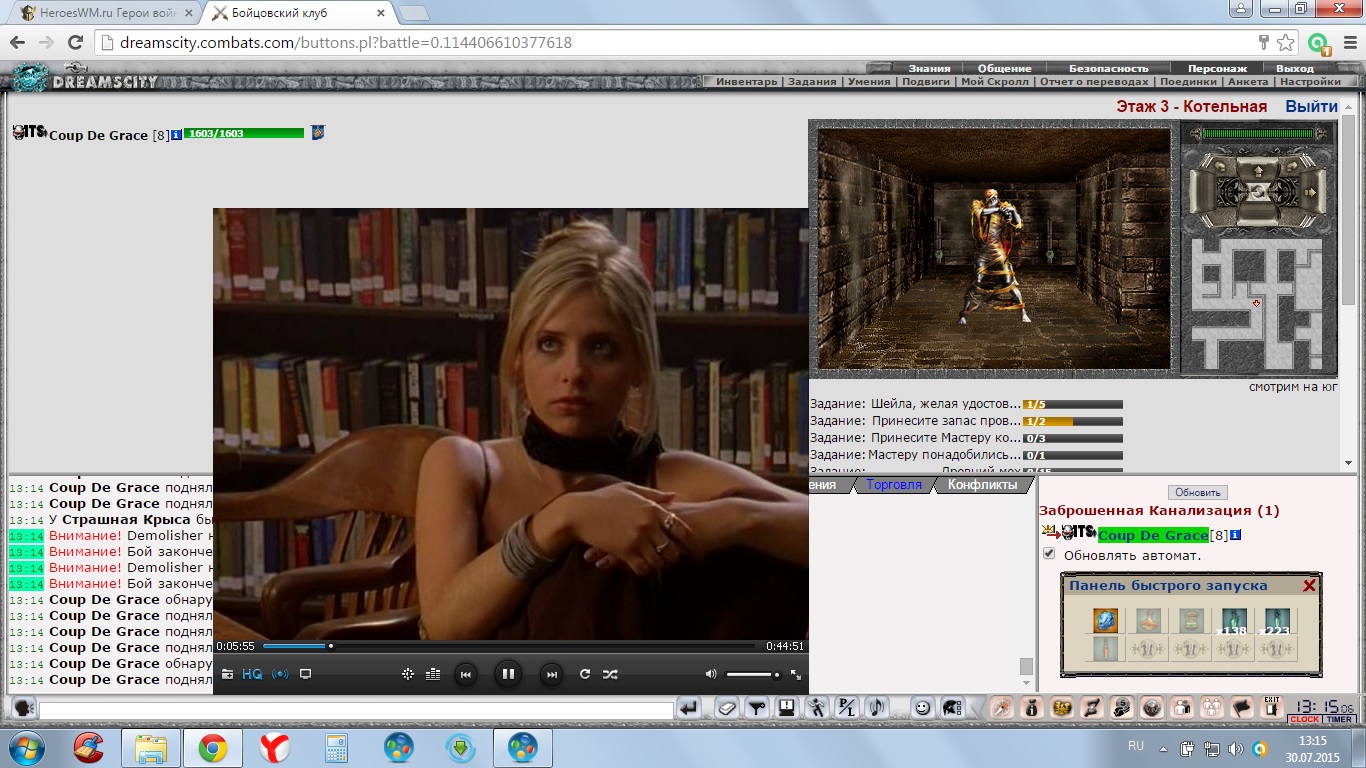The height and width of the screenshot is (768, 1366).
Task: Toggle 'Обновлять автомат.' checkbox
Action: point(1049,553)
